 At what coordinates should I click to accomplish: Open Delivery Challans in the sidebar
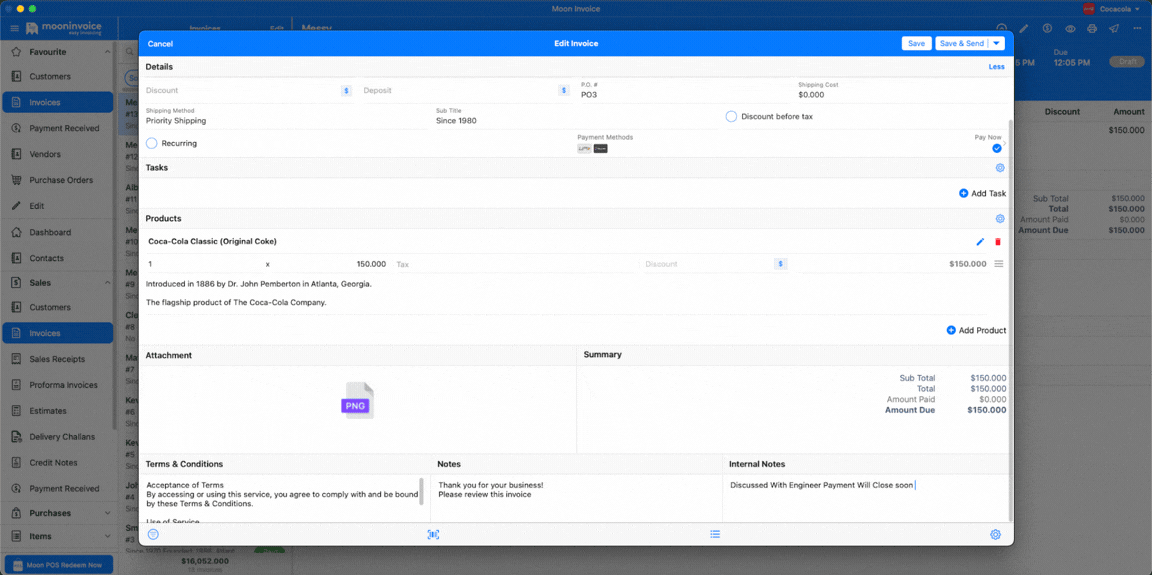(57, 437)
